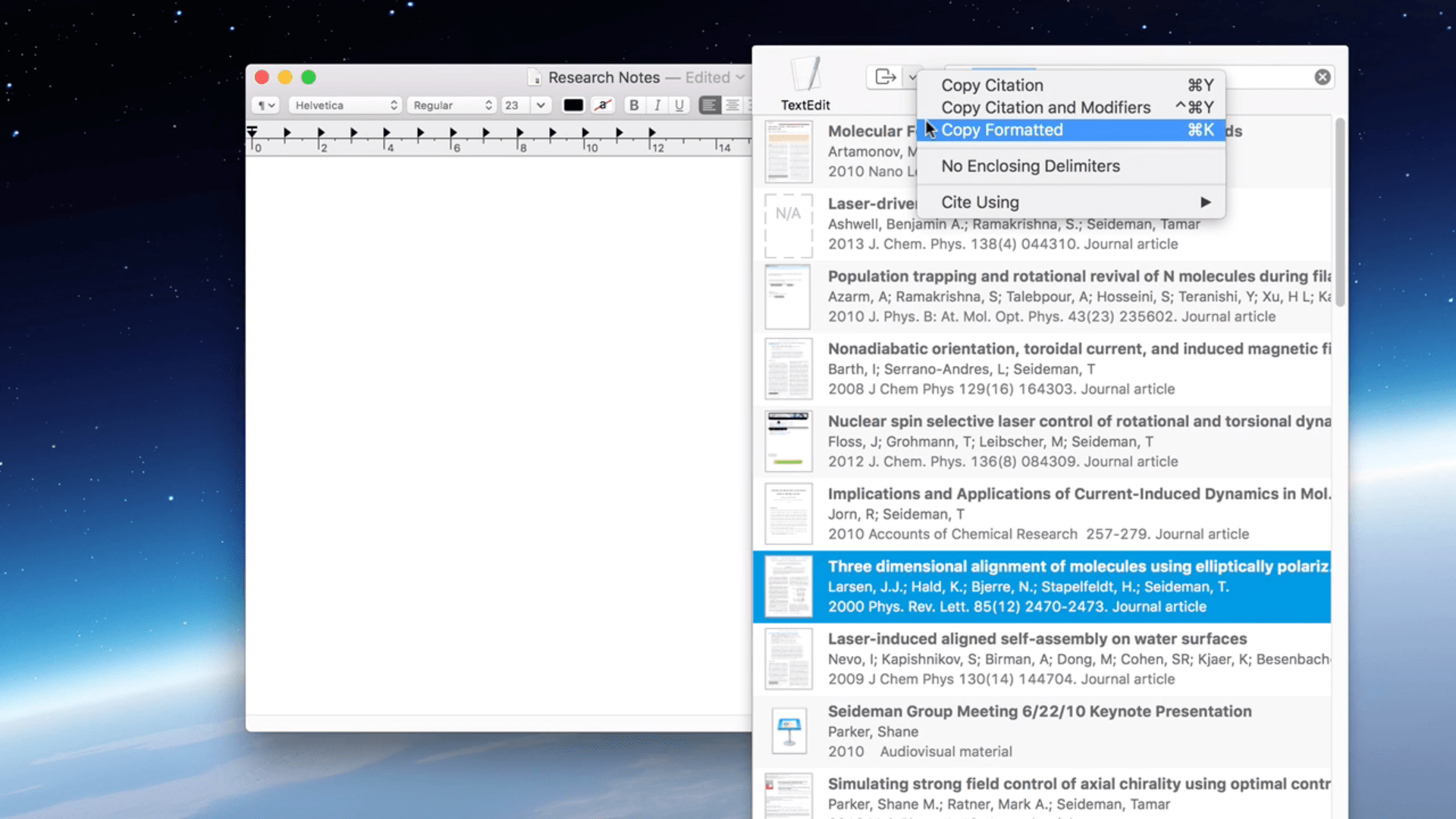The width and height of the screenshot is (1456, 819).
Task: Enable left text alignment
Action: tap(709, 105)
